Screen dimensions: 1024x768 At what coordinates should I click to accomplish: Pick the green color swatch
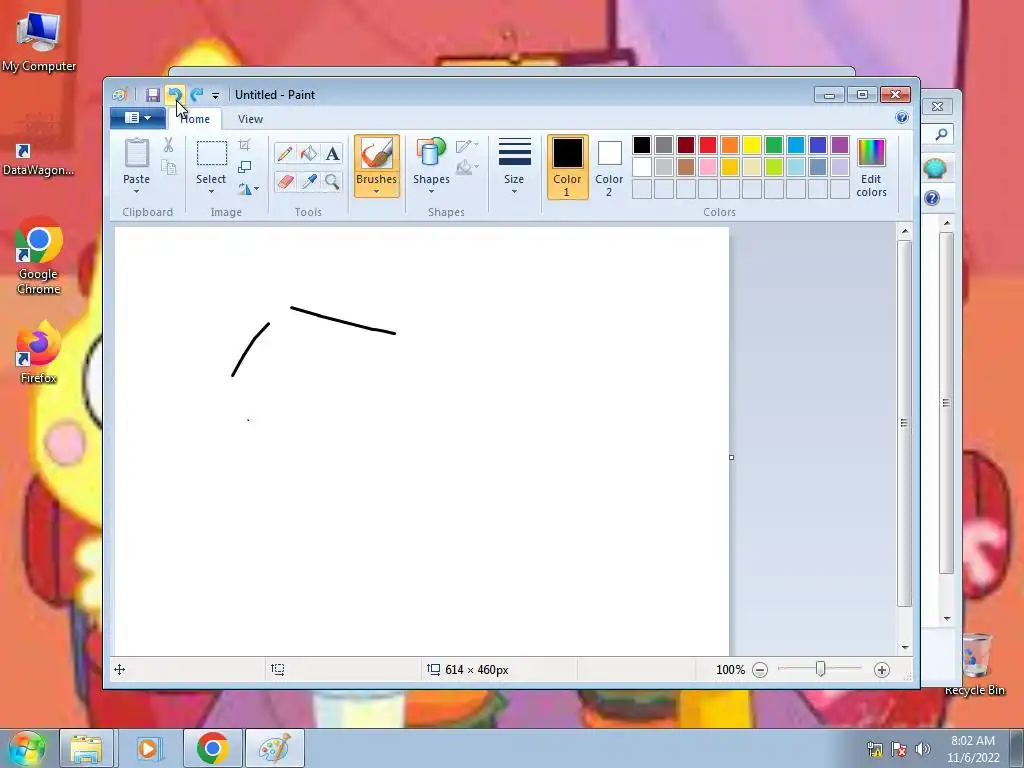774,145
